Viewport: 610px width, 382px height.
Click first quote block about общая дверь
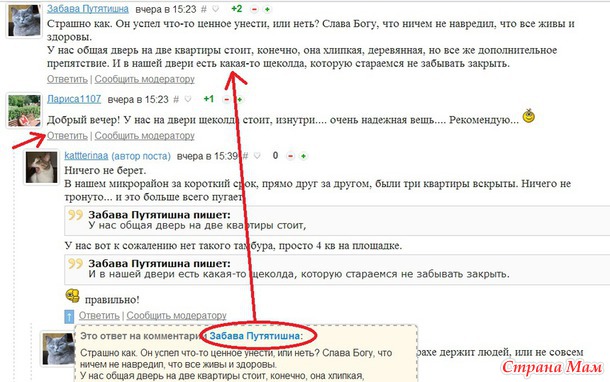(x=337, y=220)
